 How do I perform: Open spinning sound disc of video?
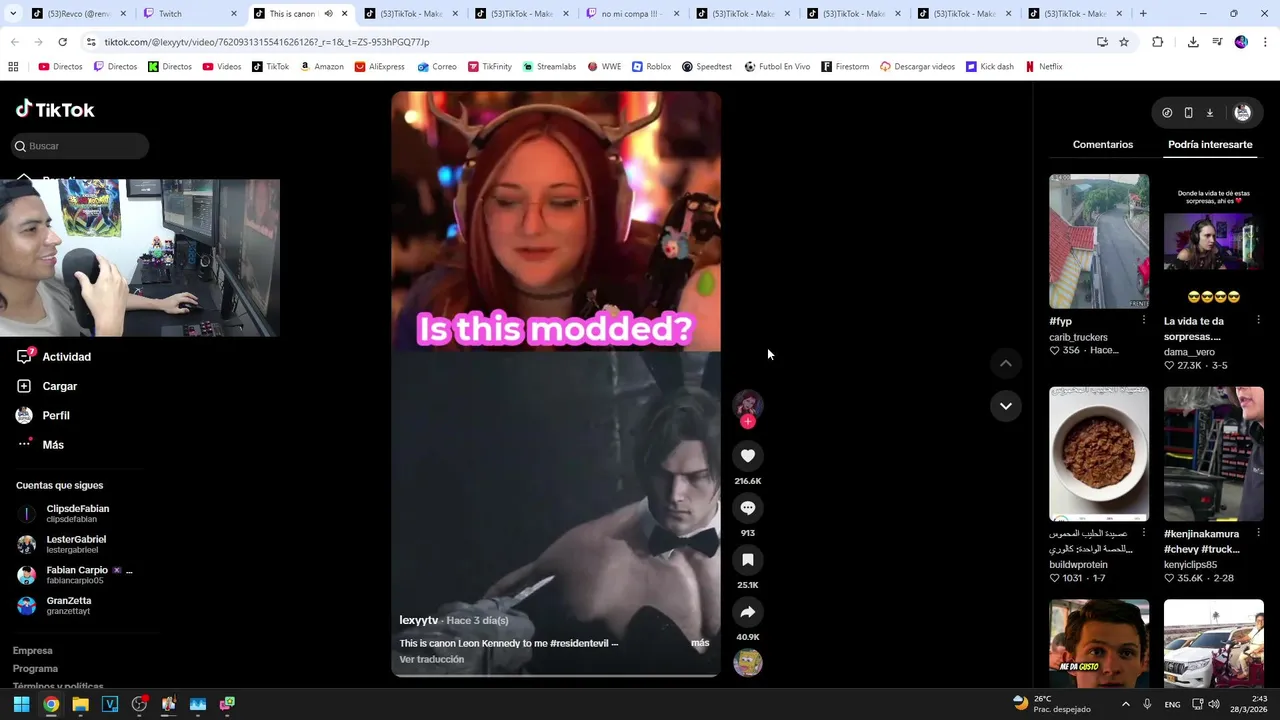coord(747,662)
